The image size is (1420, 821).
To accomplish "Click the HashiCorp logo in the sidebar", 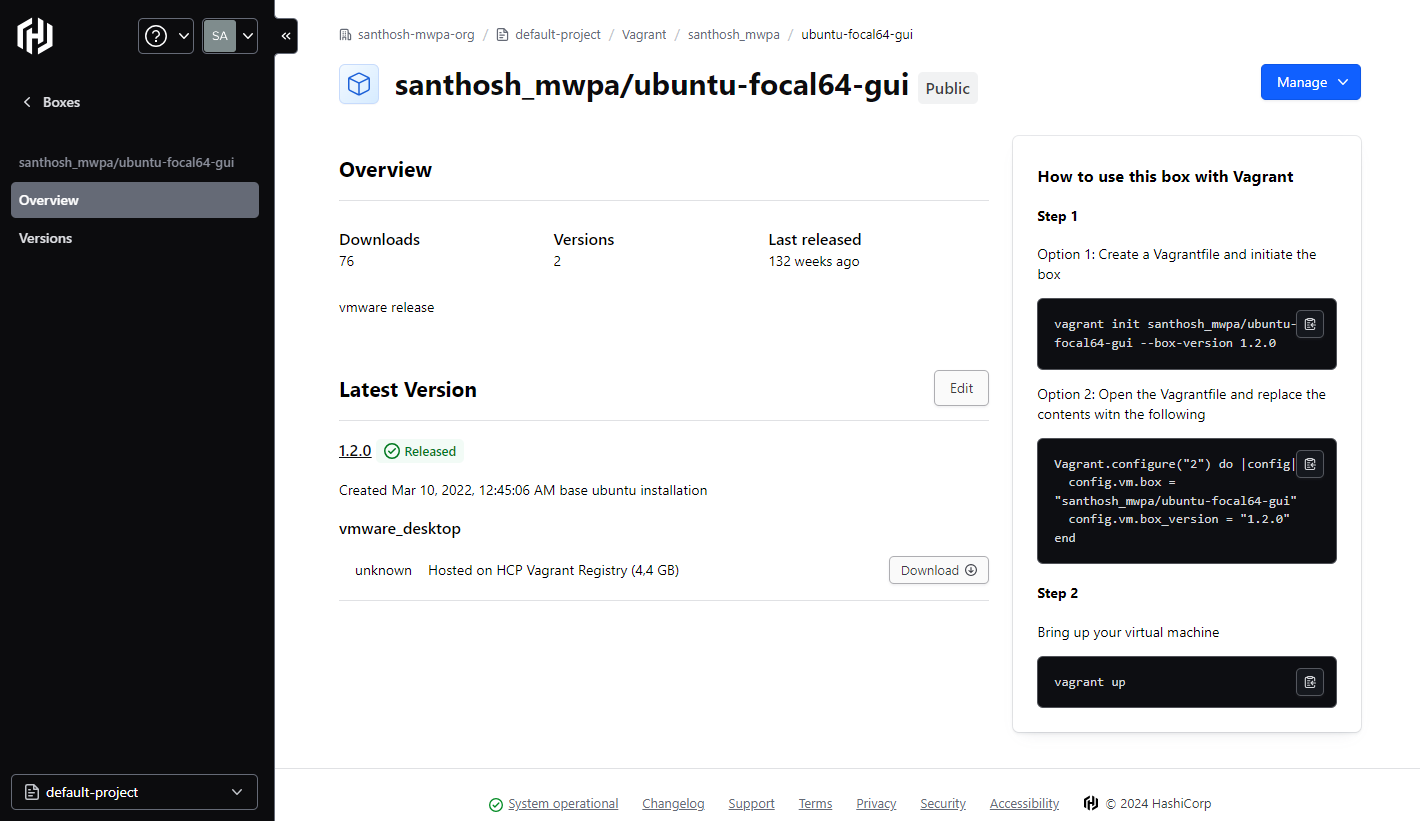I will point(35,36).
